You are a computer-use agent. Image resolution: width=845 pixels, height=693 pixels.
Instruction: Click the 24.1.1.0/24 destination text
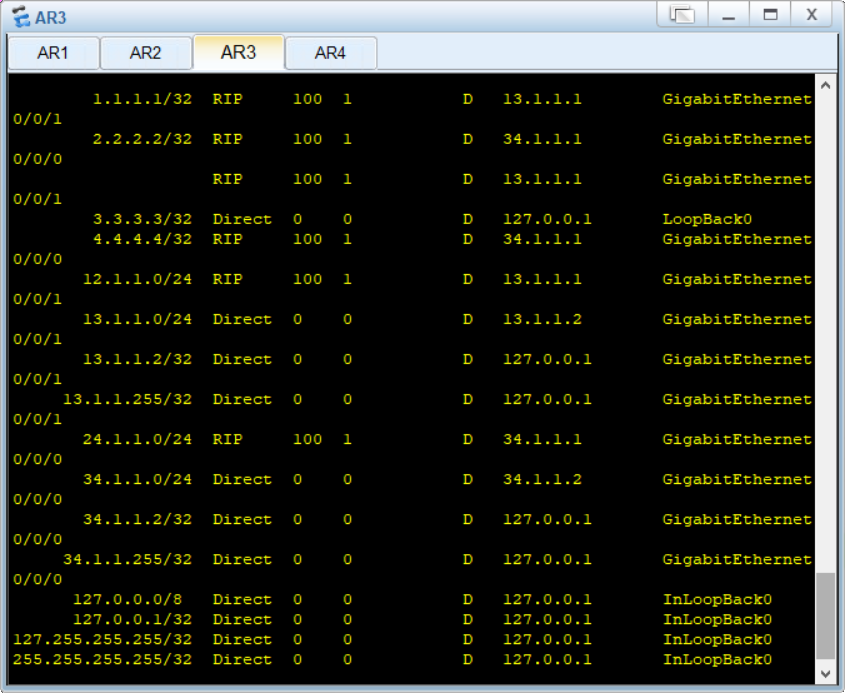click(137, 439)
